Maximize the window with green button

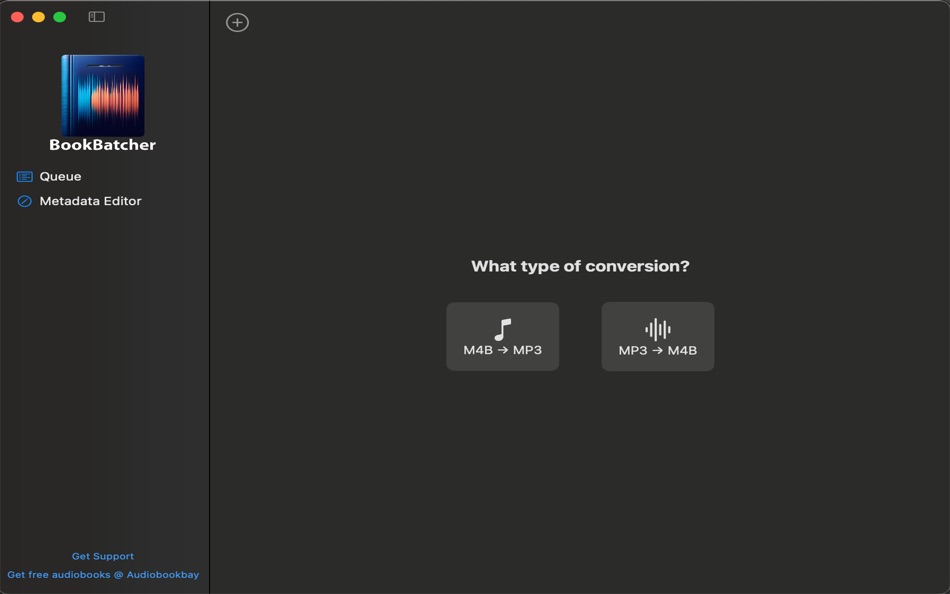click(x=59, y=17)
